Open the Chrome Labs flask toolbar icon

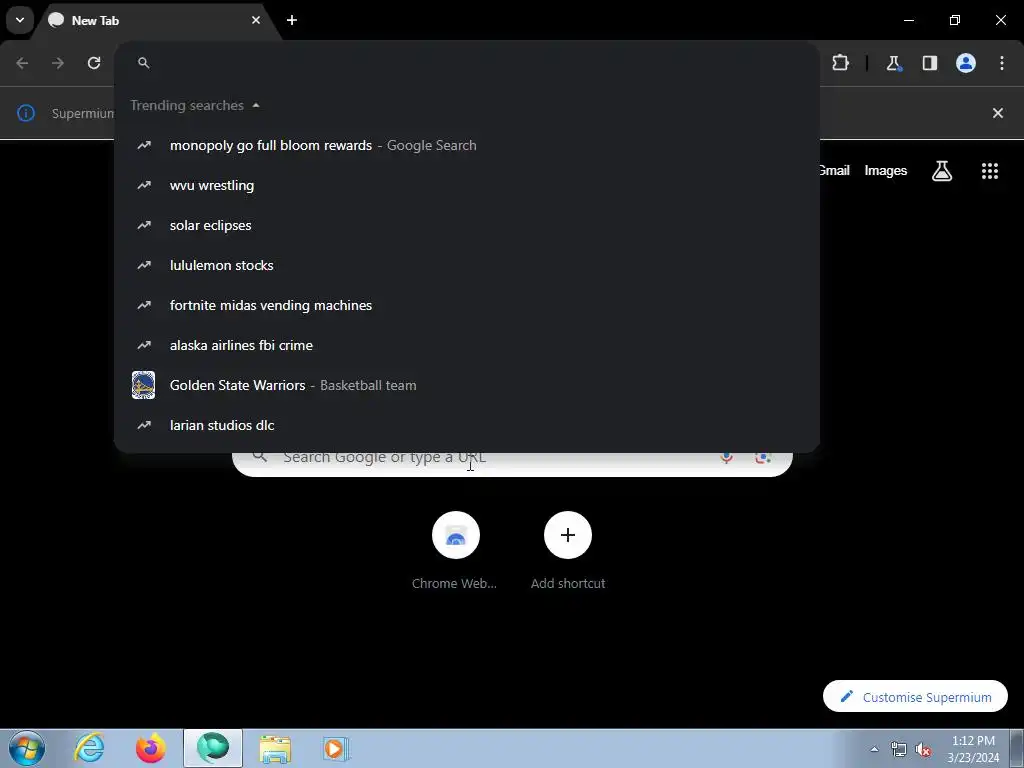(893, 63)
